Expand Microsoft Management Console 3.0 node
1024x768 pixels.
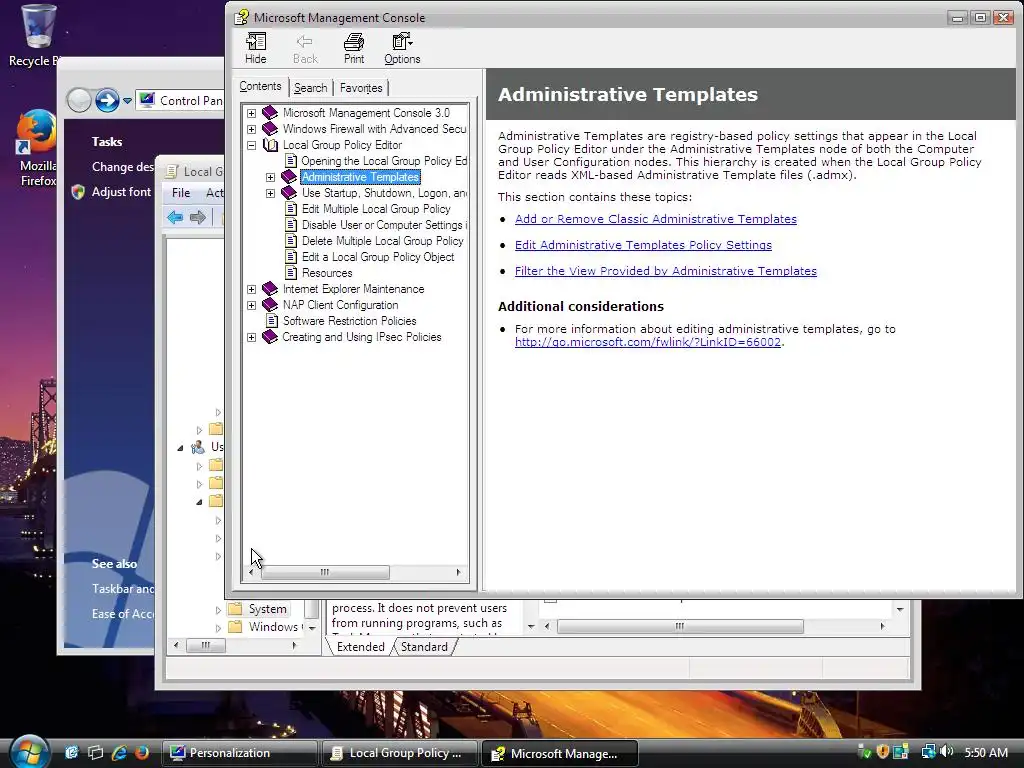click(x=251, y=113)
